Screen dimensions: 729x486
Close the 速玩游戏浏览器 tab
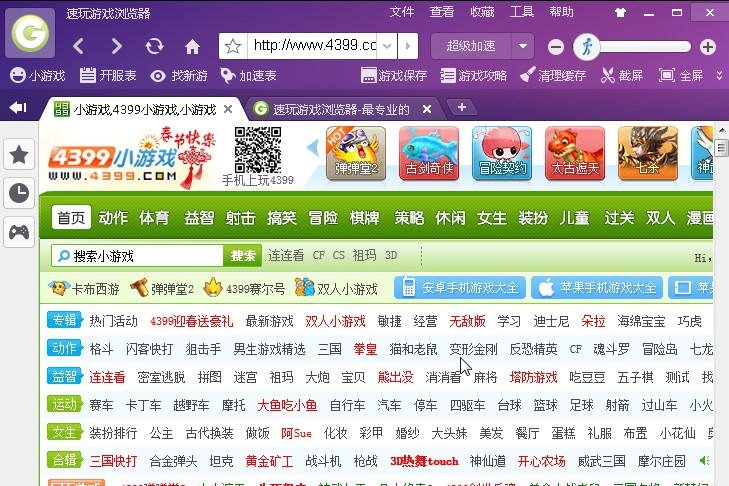(427, 109)
